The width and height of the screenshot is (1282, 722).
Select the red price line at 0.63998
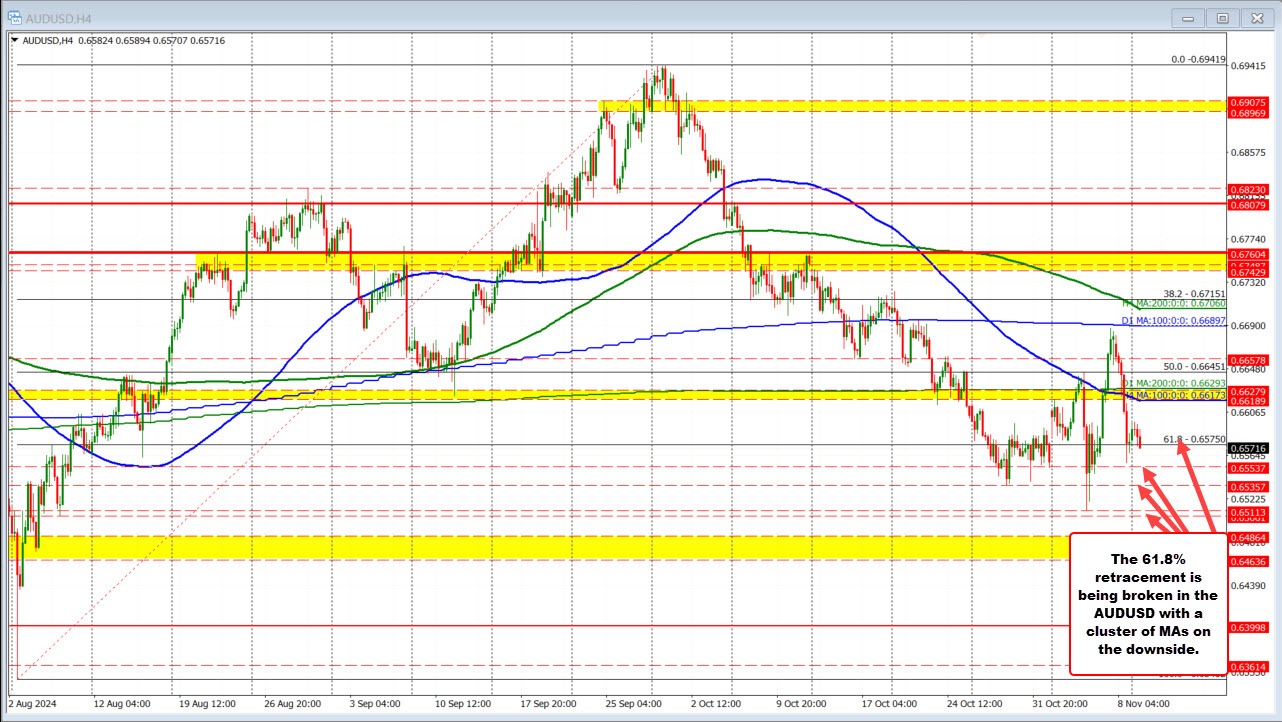click(x=600, y=625)
